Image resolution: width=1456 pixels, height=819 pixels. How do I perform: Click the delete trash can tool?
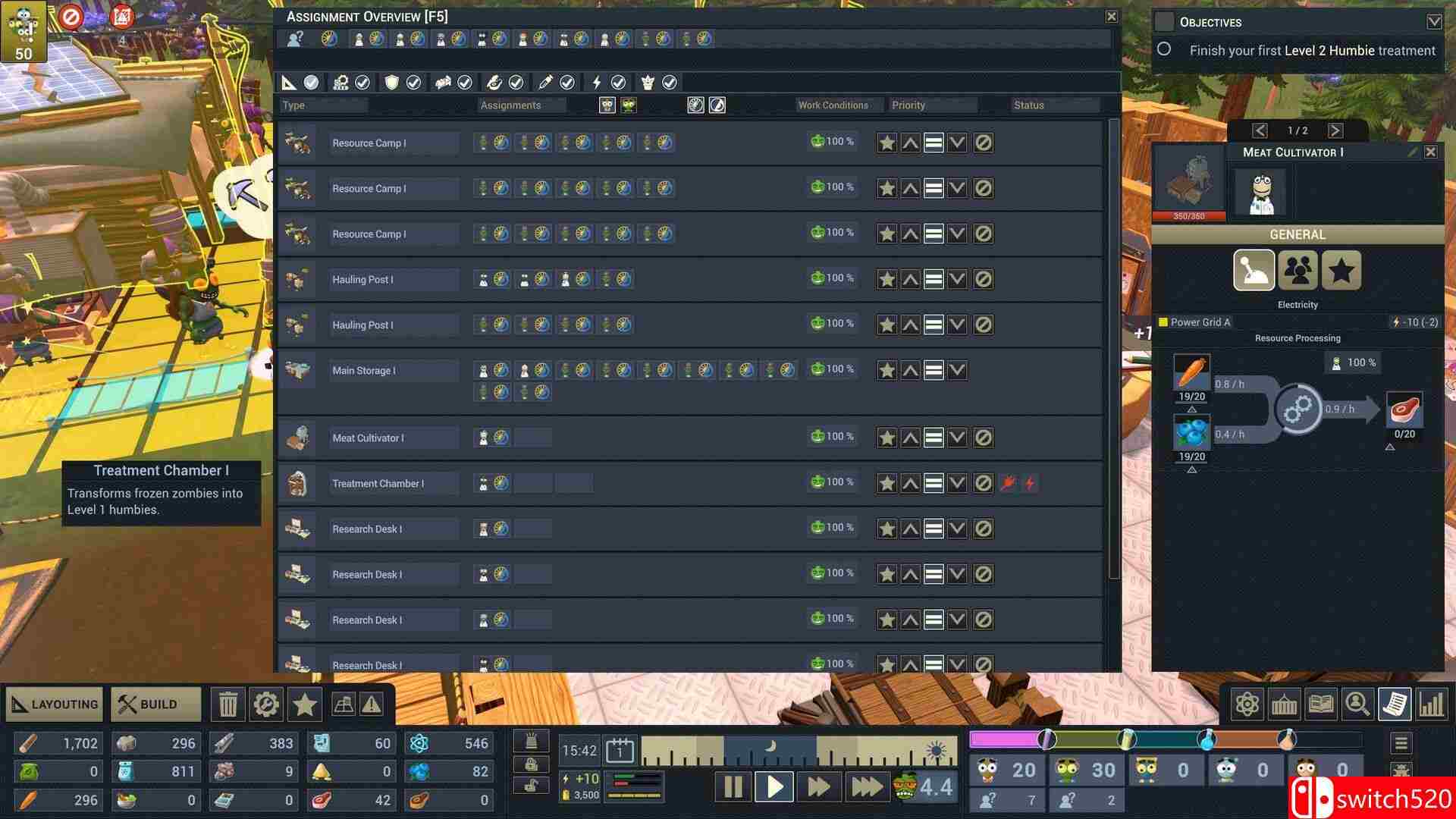(228, 704)
